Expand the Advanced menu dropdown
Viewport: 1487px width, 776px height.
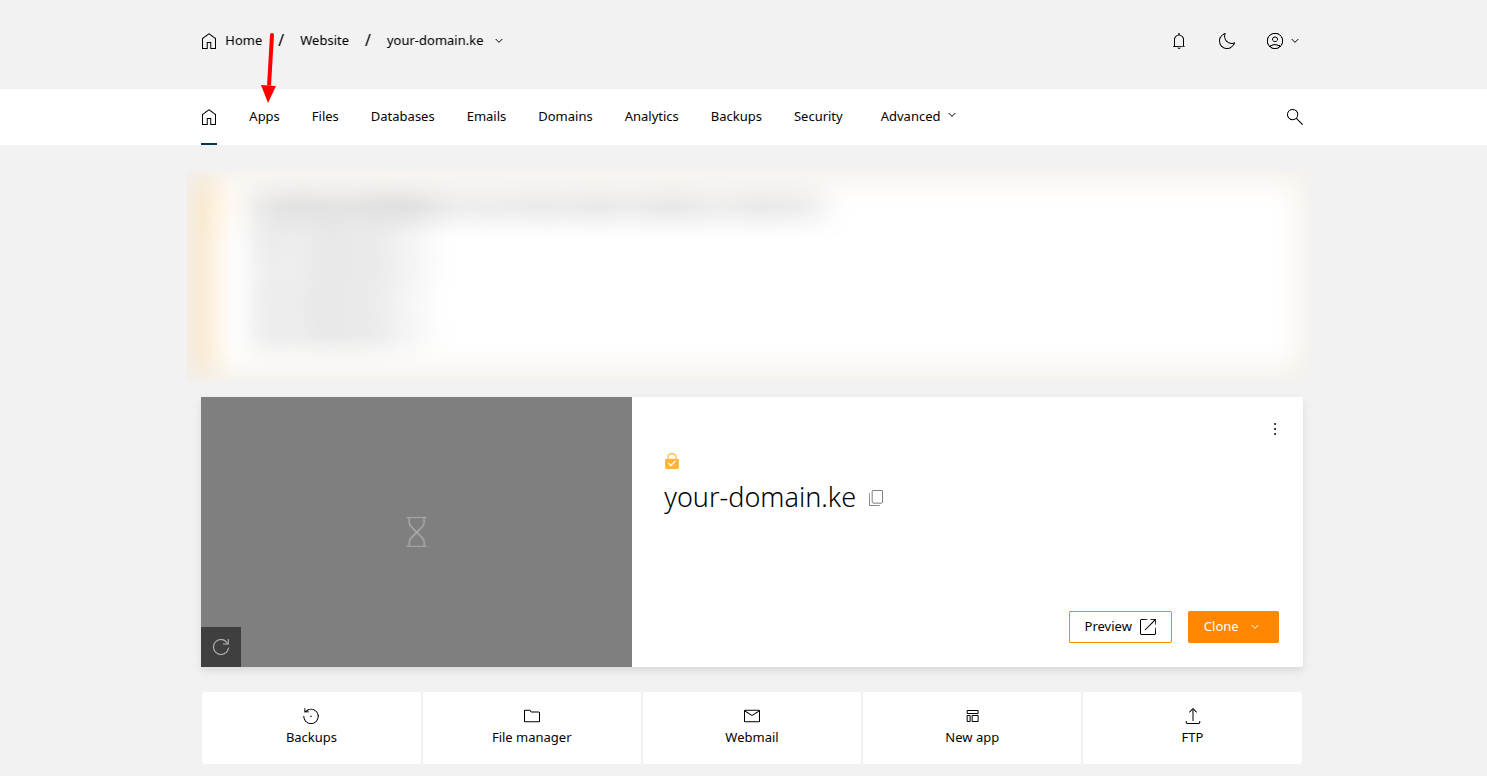point(917,117)
